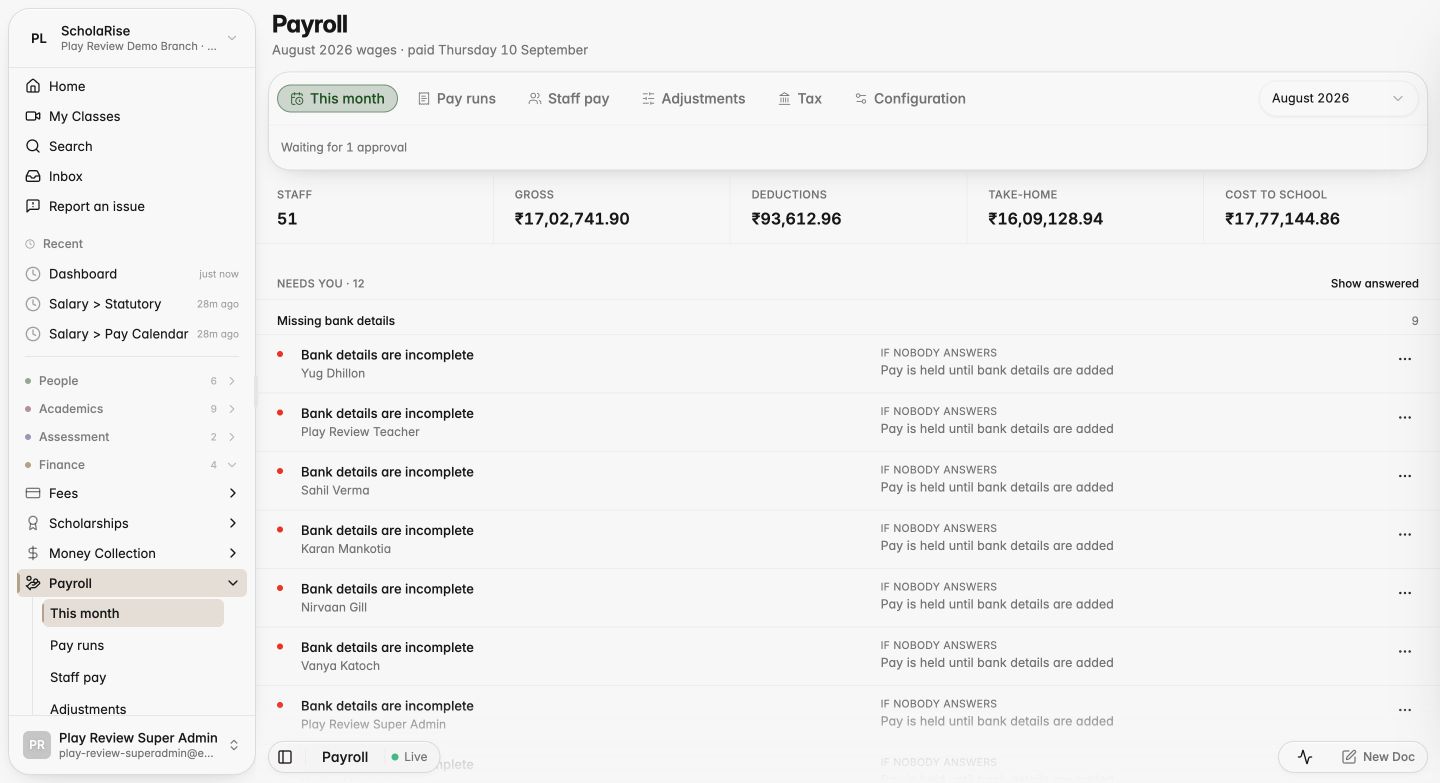
Task: Click the Staff pay people icon
Action: 535,98
